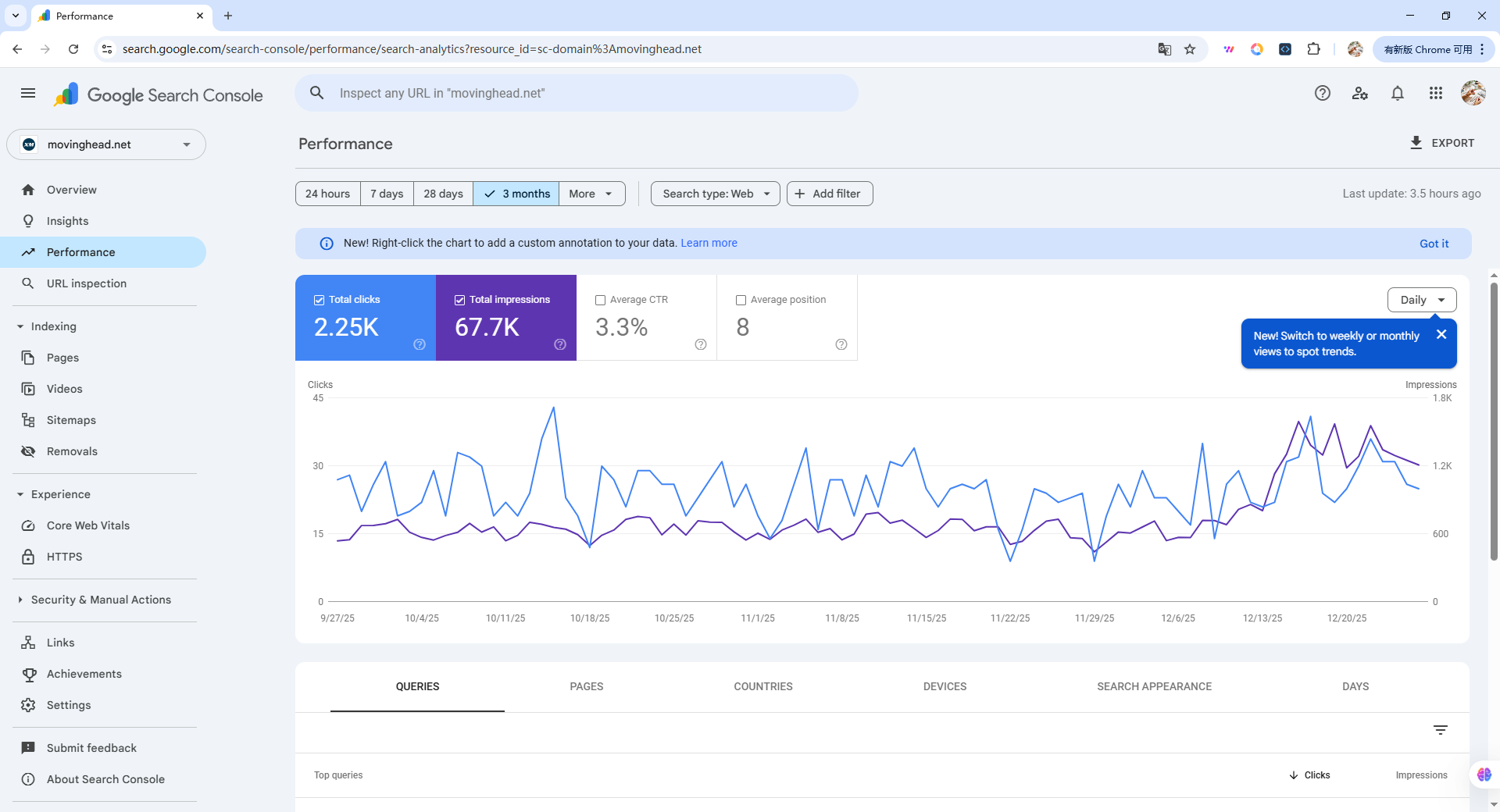The image size is (1500, 812).
Task: Open the hamburger main menu icon
Action: (x=28, y=94)
